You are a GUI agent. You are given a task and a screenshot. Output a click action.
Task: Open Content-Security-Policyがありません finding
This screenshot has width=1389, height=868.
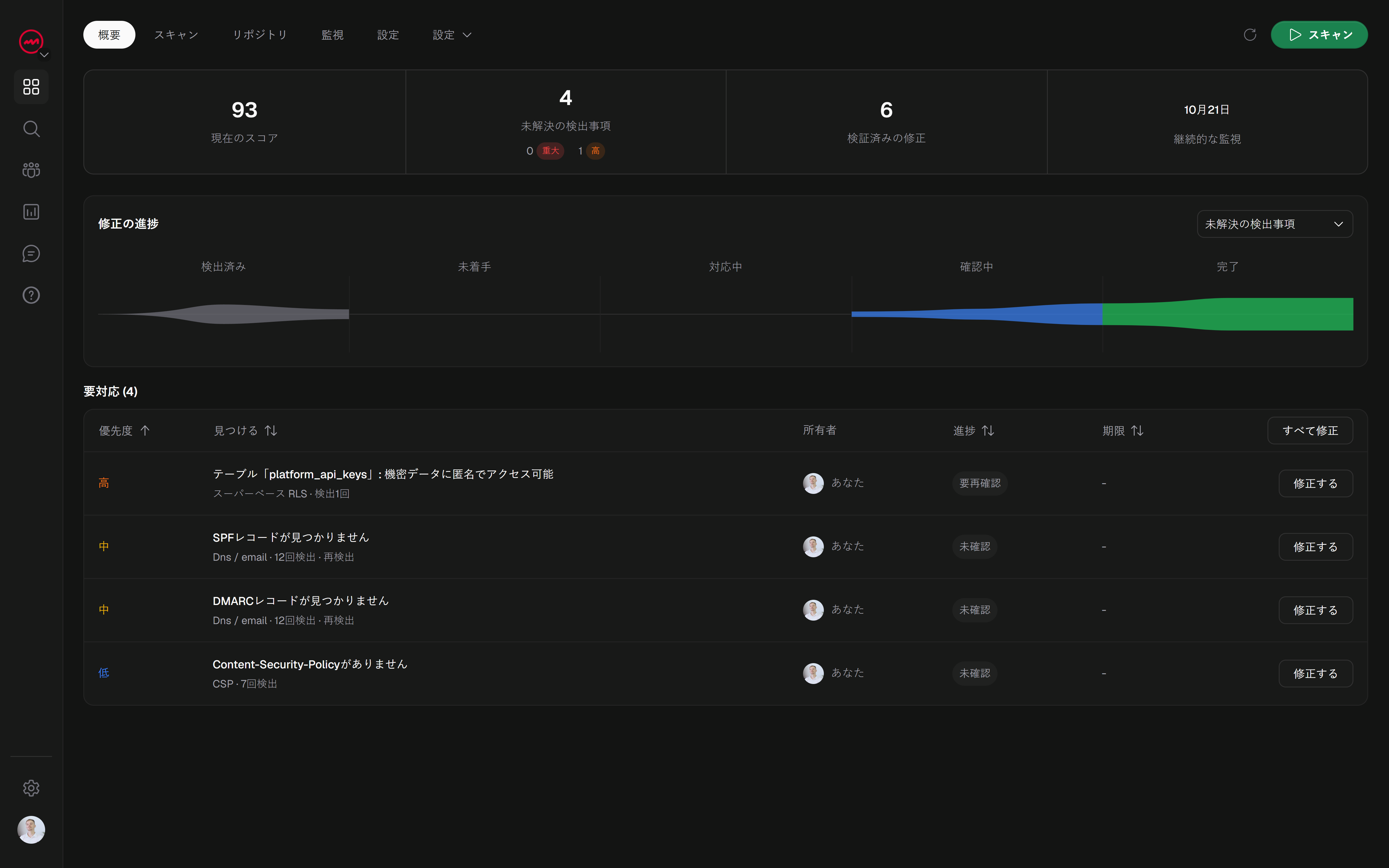pyautogui.click(x=310, y=664)
